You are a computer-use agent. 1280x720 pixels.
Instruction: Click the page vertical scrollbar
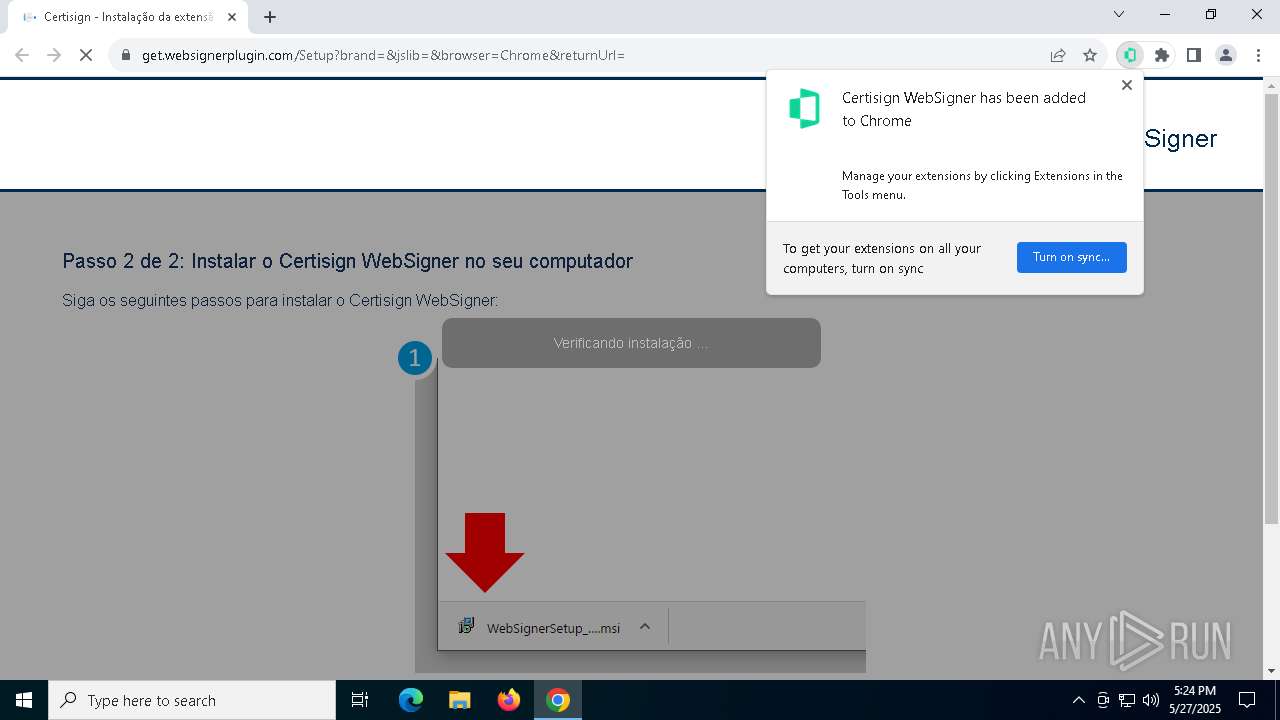pyautogui.click(x=1271, y=310)
